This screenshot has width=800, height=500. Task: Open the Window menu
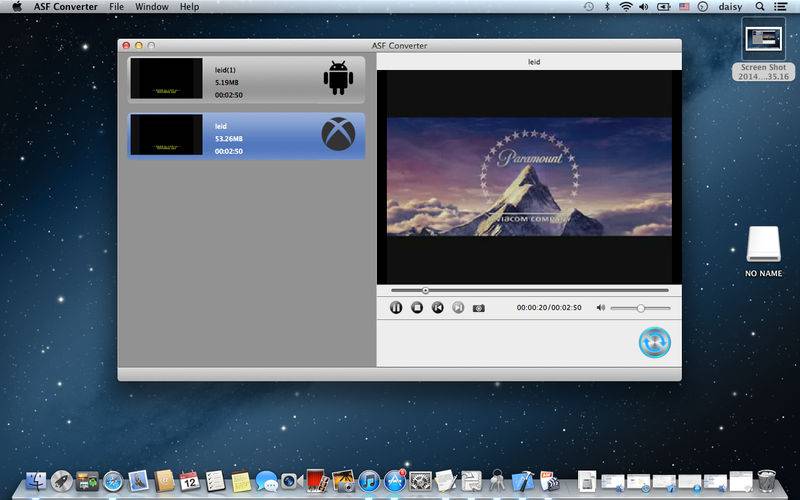(152, 7)
